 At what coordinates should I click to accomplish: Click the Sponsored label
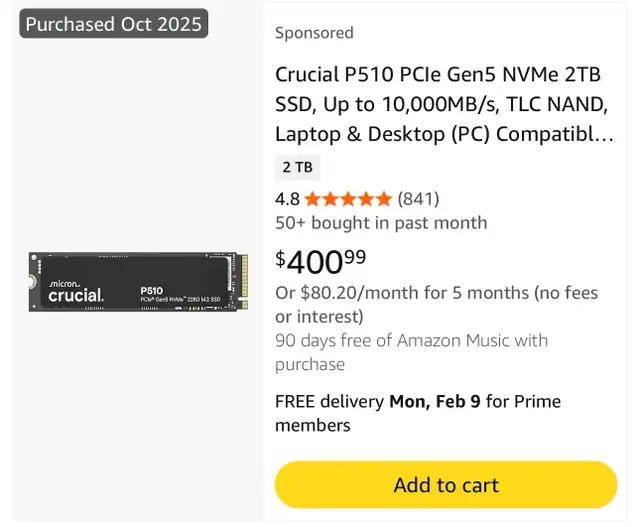[314, 33]
